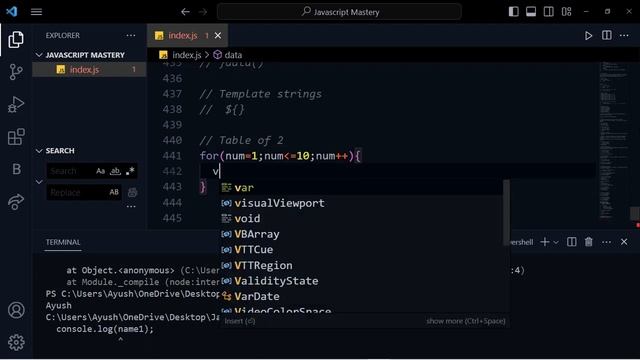Open editor More Actions ellipsis

(624, 36)
